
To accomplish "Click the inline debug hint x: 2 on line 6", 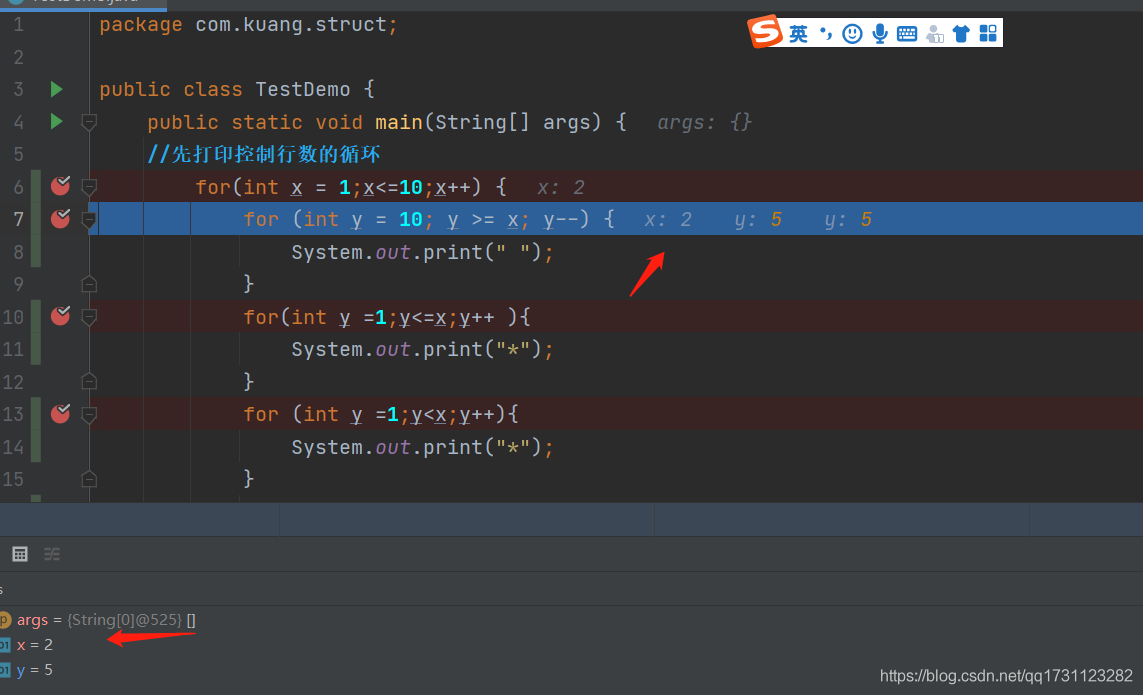I will [561, 187].
